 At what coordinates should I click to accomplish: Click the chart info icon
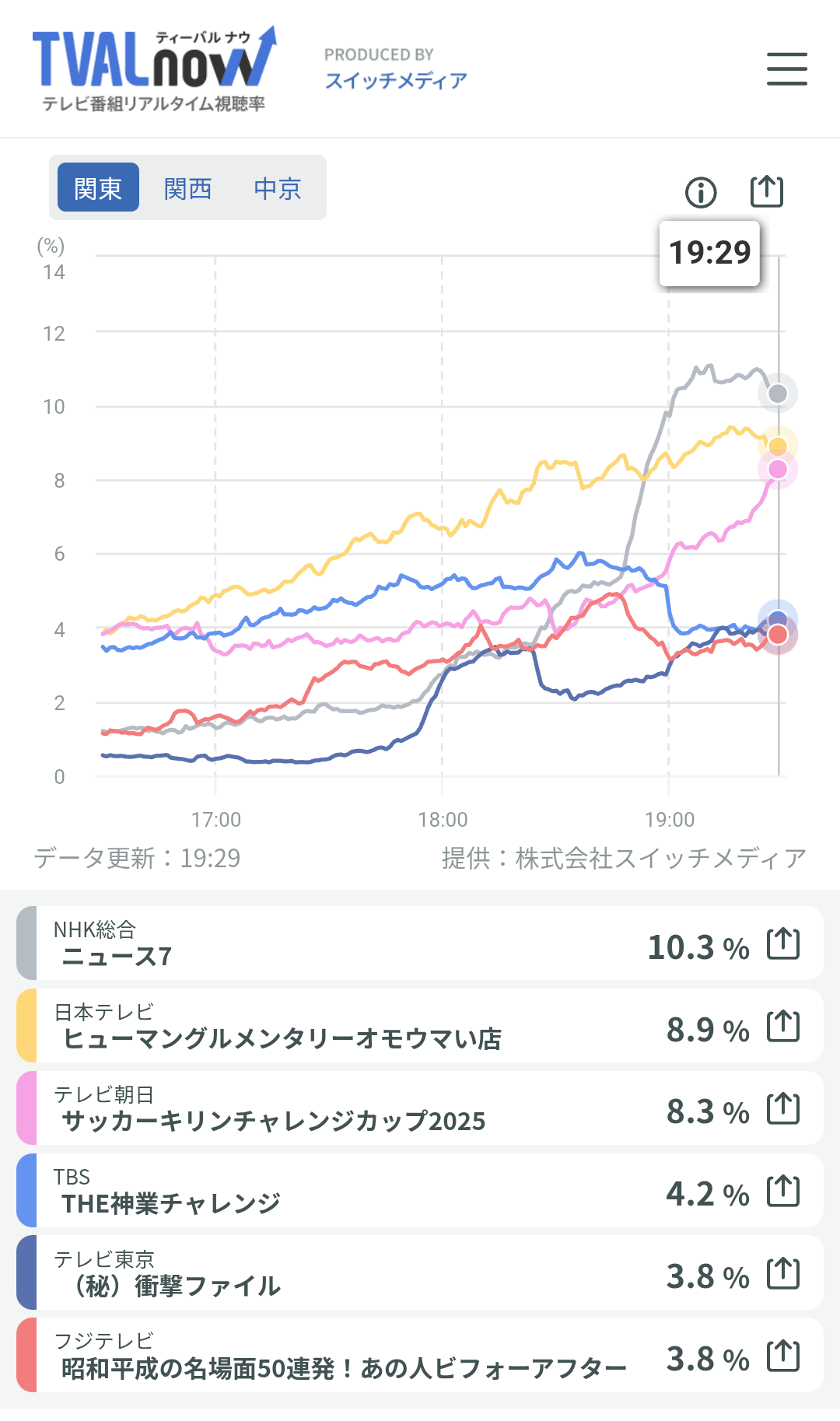701,192
